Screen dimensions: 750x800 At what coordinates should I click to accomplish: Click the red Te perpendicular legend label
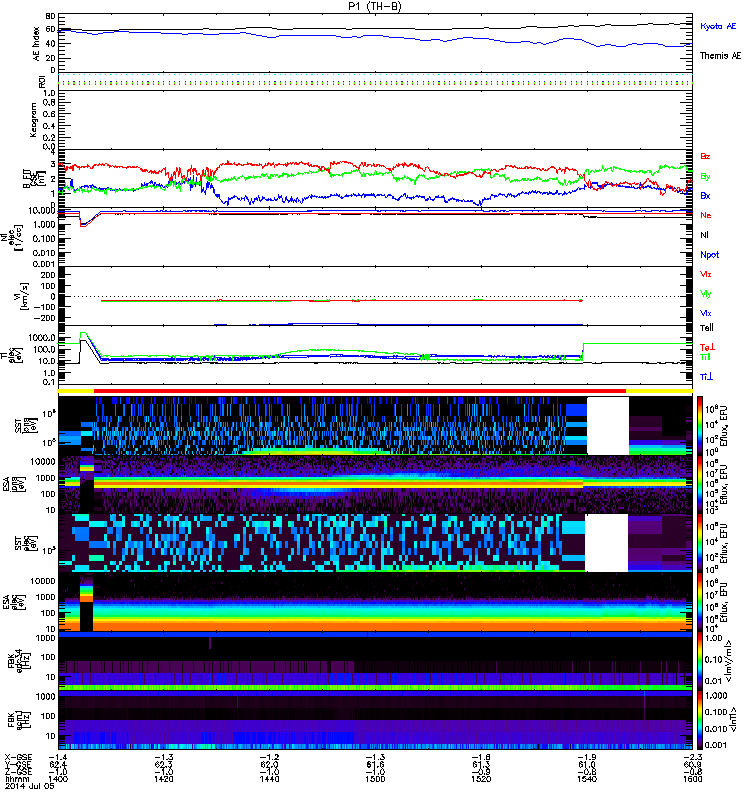point(707,347)
